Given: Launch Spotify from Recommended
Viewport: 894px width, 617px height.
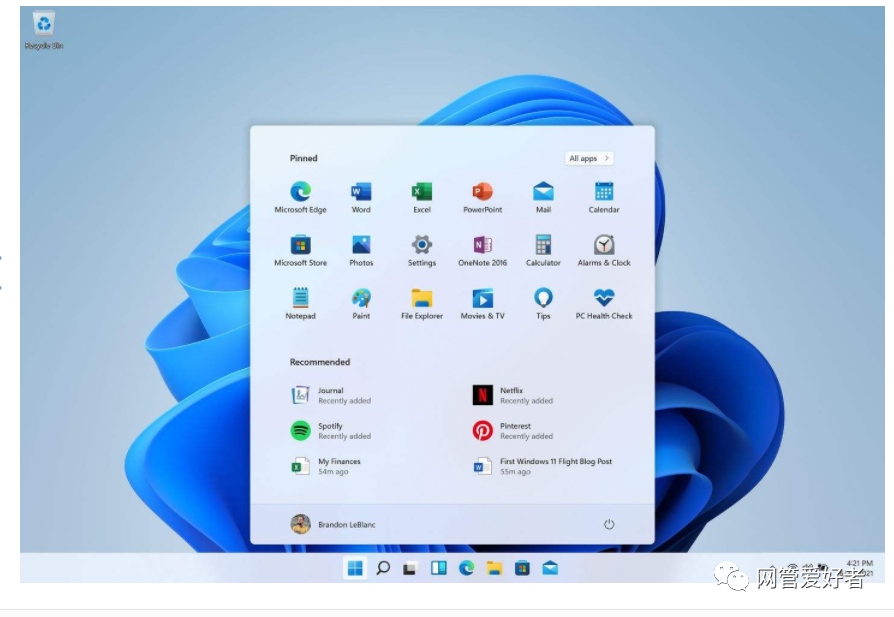Looking at the screenshot, I should coord(331,431).
